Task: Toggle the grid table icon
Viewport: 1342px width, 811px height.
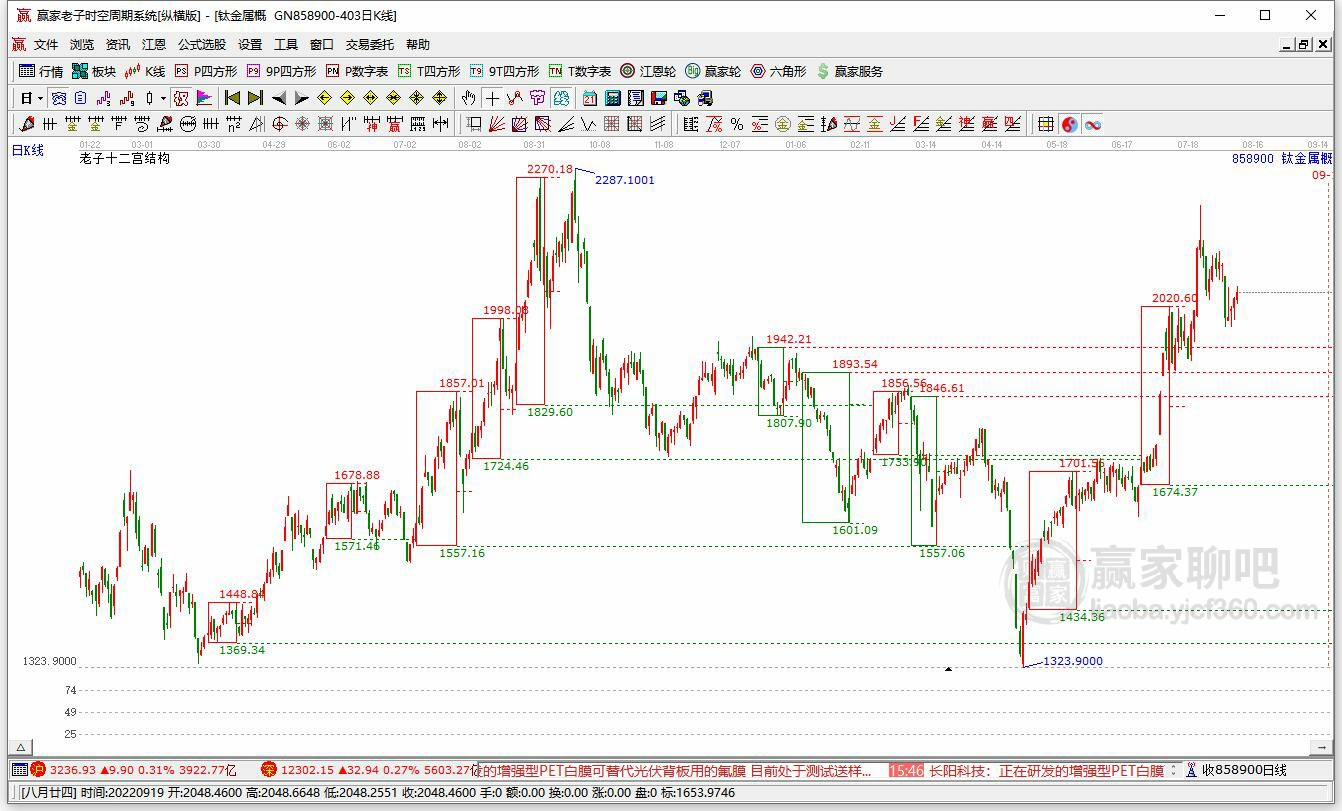Action: 1046,124
